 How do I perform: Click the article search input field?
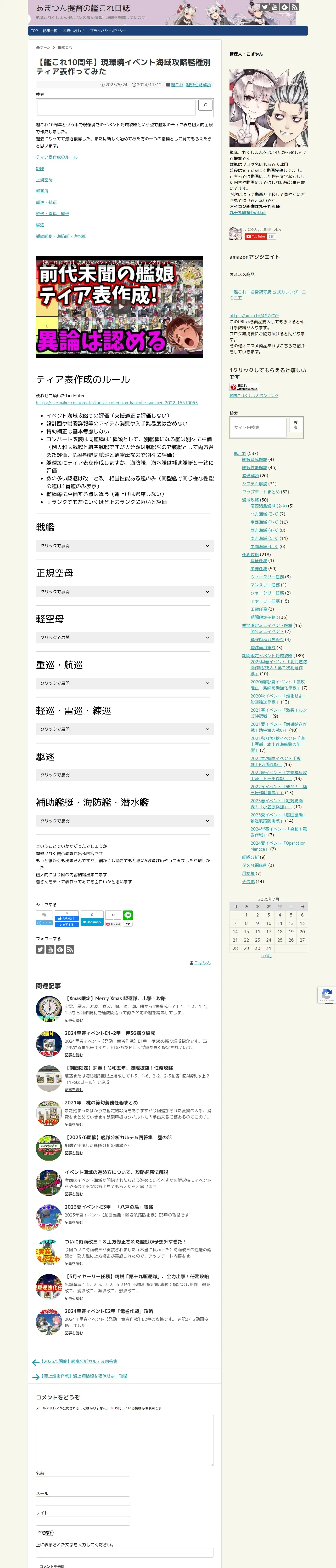[x=116, y=107]
